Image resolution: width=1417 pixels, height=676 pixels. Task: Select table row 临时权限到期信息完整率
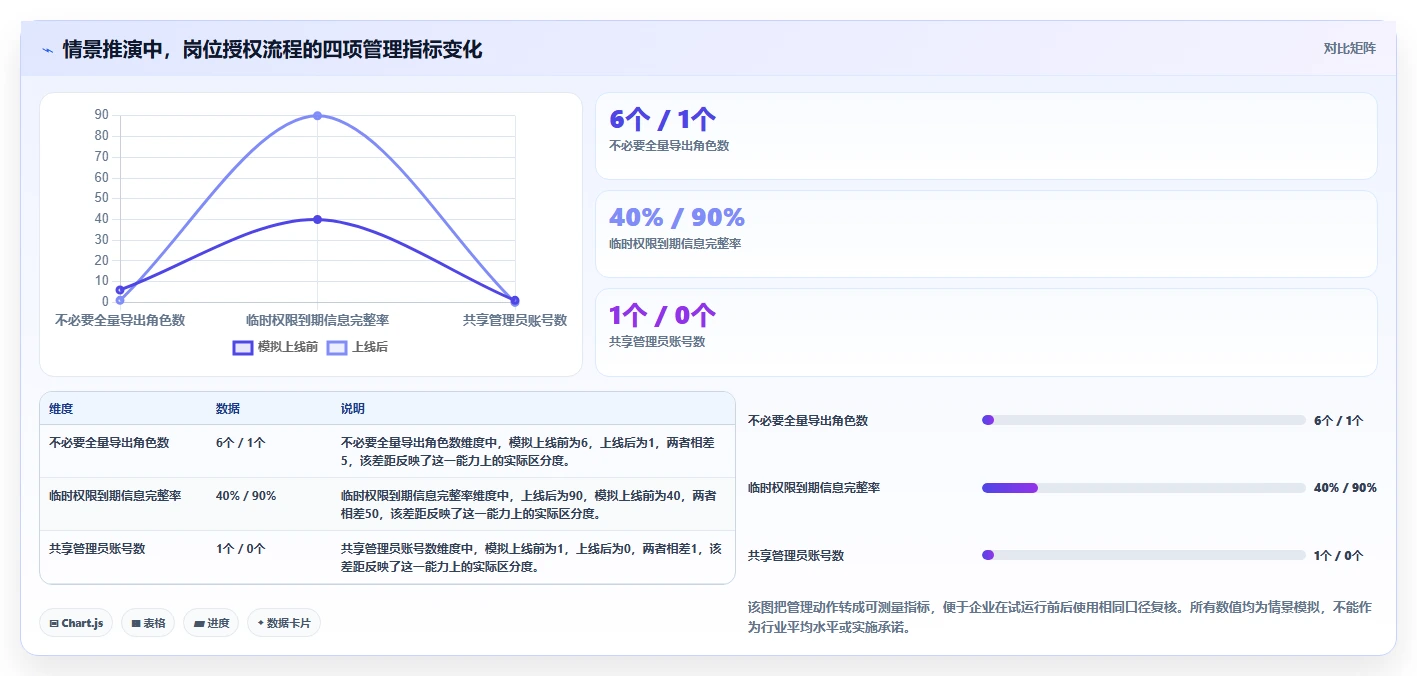(x=387, y=504)
